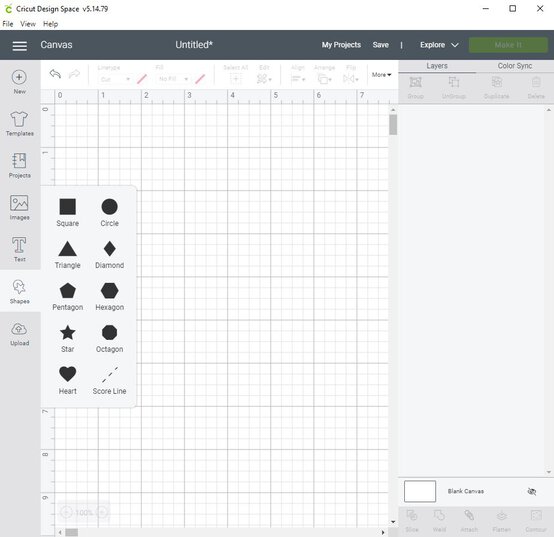This screenshot has height=537, width=554.
Task: Expand the Arrange dropdown
Action: tap(324, 79)
